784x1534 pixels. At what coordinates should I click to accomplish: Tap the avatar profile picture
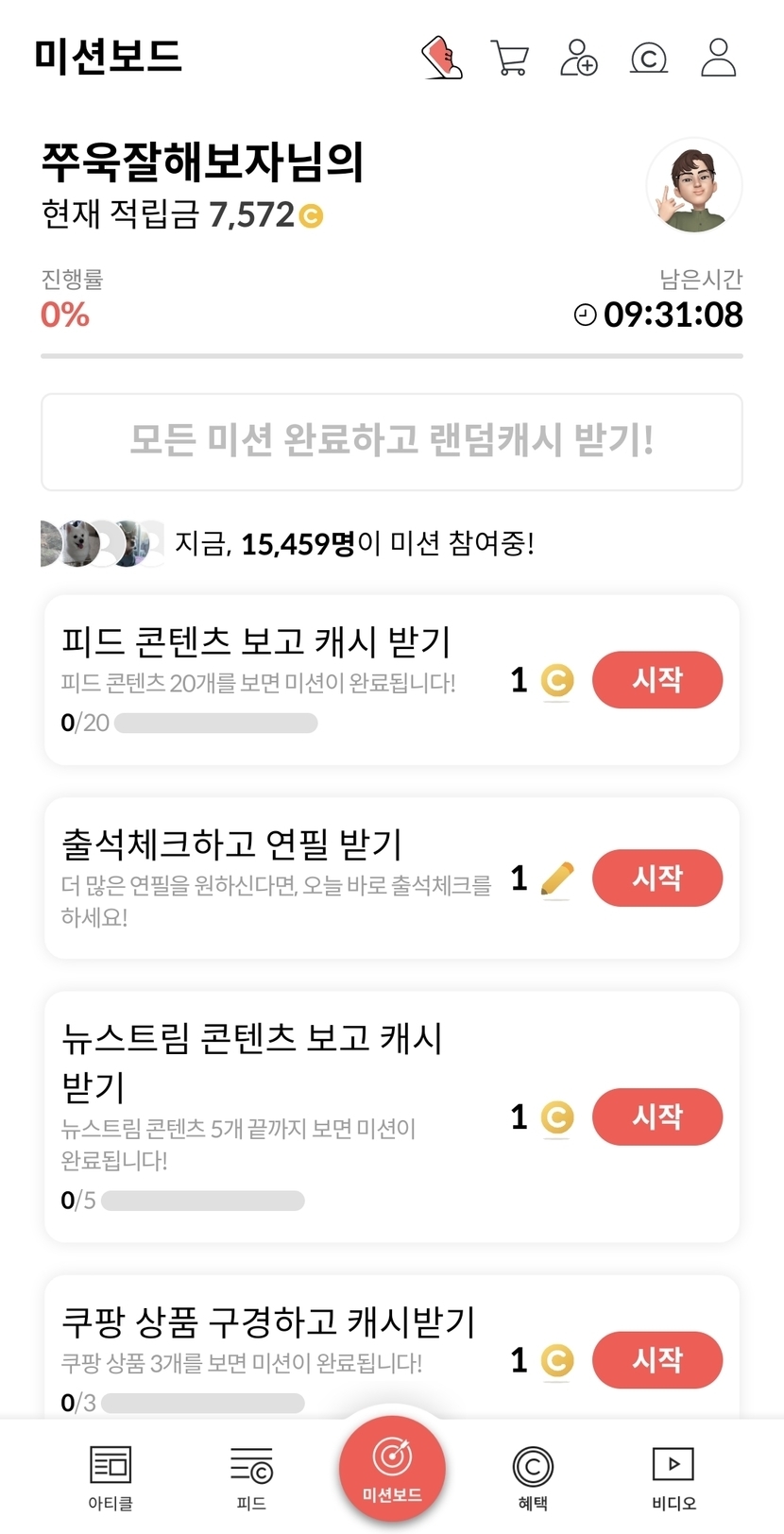[x=694, y=186]
